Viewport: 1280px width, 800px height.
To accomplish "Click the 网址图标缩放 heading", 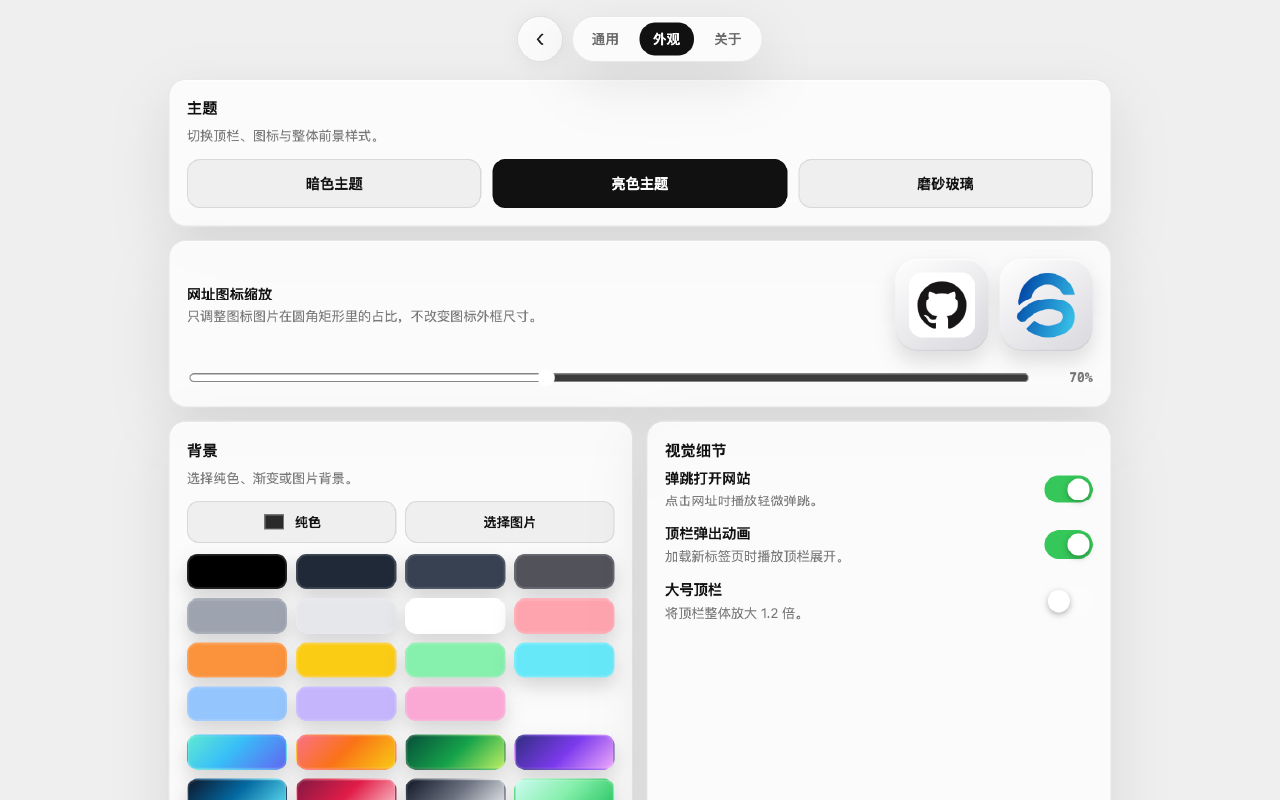I will pos(229,294).
